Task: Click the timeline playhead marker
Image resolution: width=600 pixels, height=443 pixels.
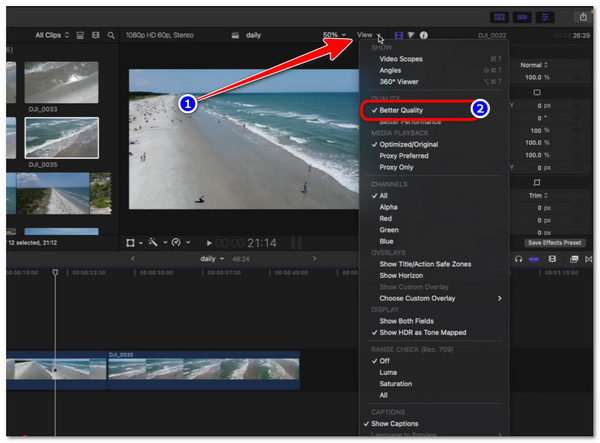Action: tap(55, 272)
